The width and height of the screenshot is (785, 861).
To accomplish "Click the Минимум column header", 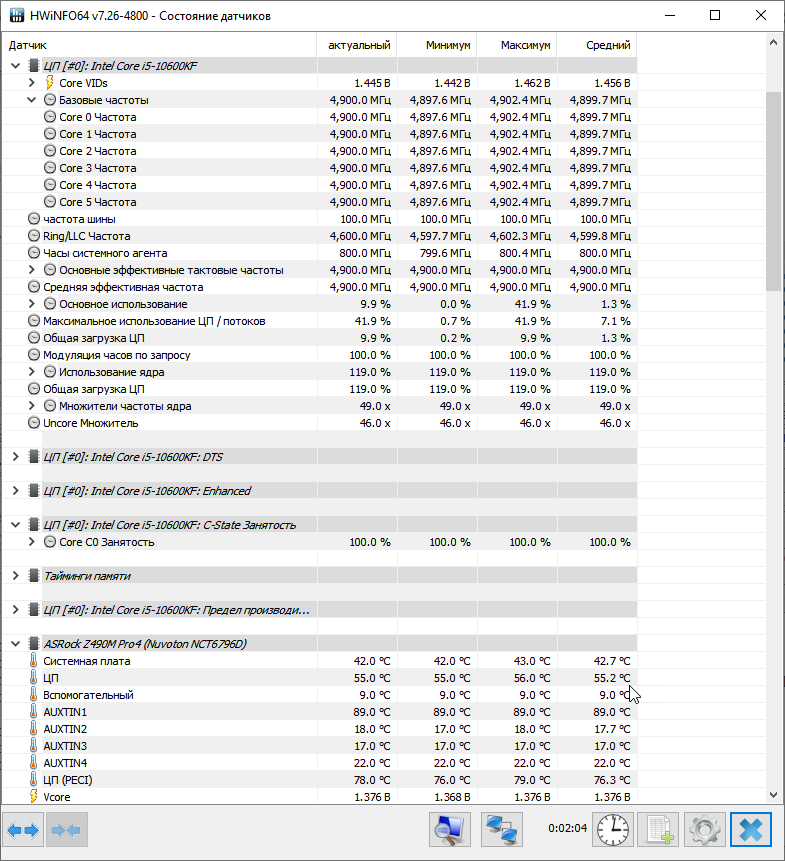I will coord(437,45).
